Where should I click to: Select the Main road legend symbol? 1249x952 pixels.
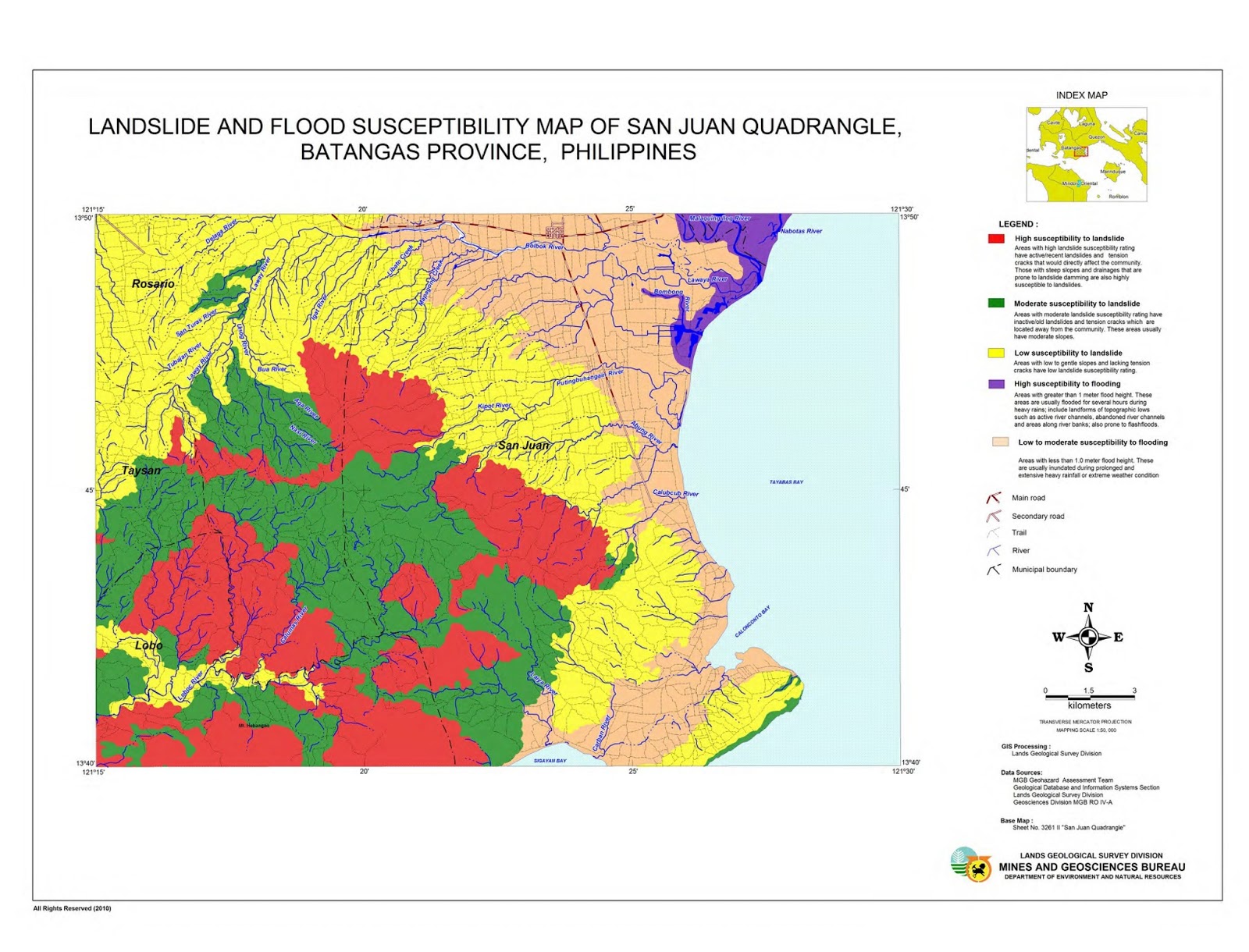[x=993, y=496]
